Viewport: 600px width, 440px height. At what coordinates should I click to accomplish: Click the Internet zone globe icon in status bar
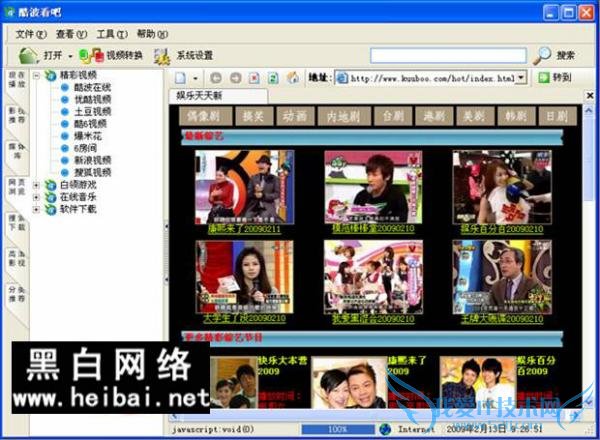tap(385, 429)
